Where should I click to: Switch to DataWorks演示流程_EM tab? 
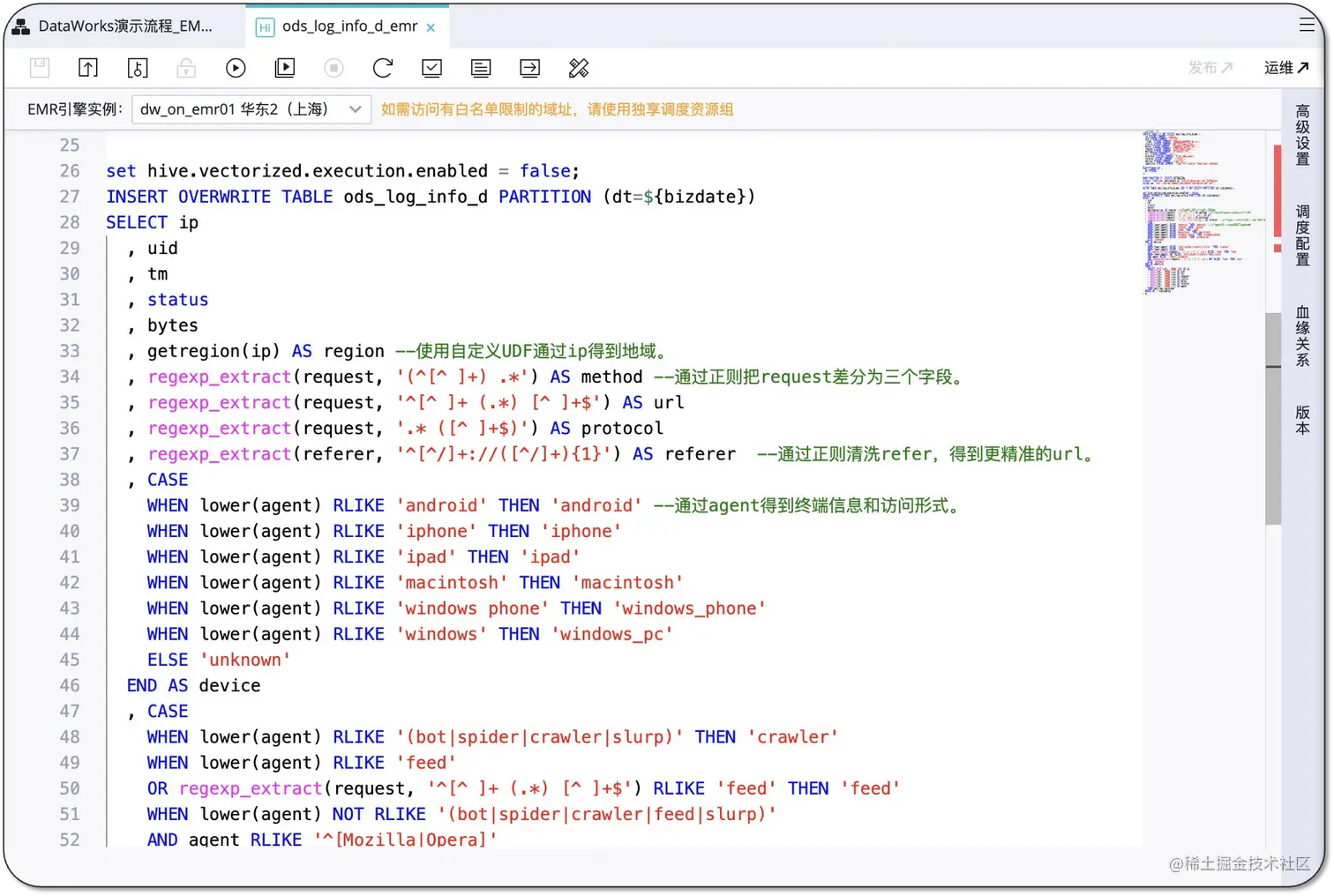pyautogui.click(x=124, y=26)
